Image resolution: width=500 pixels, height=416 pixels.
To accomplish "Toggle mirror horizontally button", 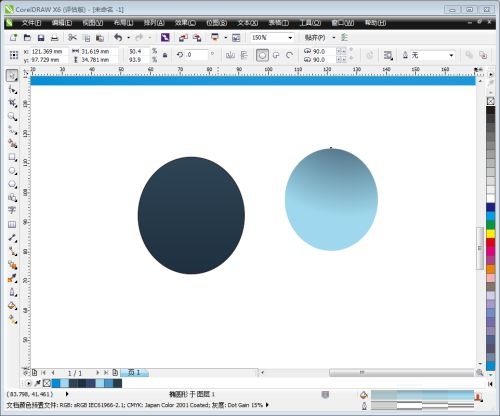I will click(230, 55).
